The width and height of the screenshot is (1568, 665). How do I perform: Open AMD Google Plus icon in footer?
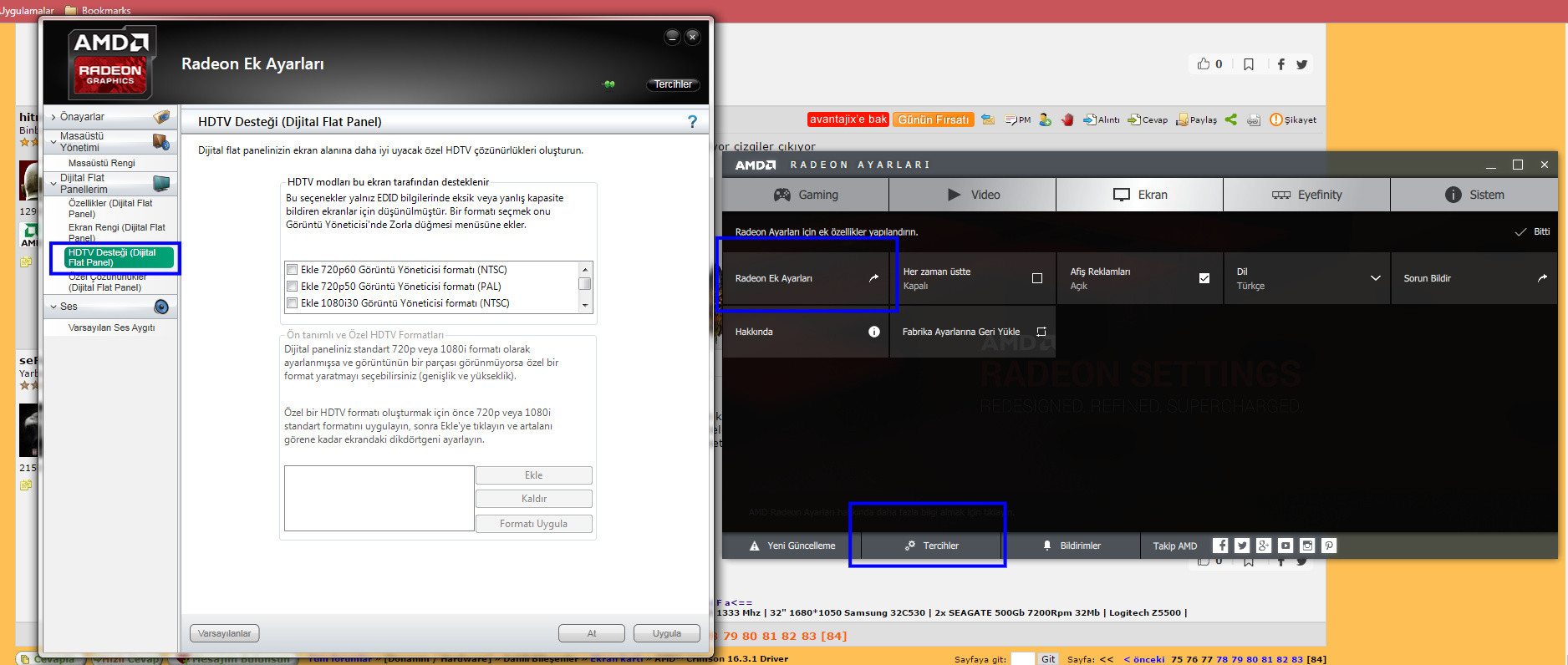point(1264,546)
